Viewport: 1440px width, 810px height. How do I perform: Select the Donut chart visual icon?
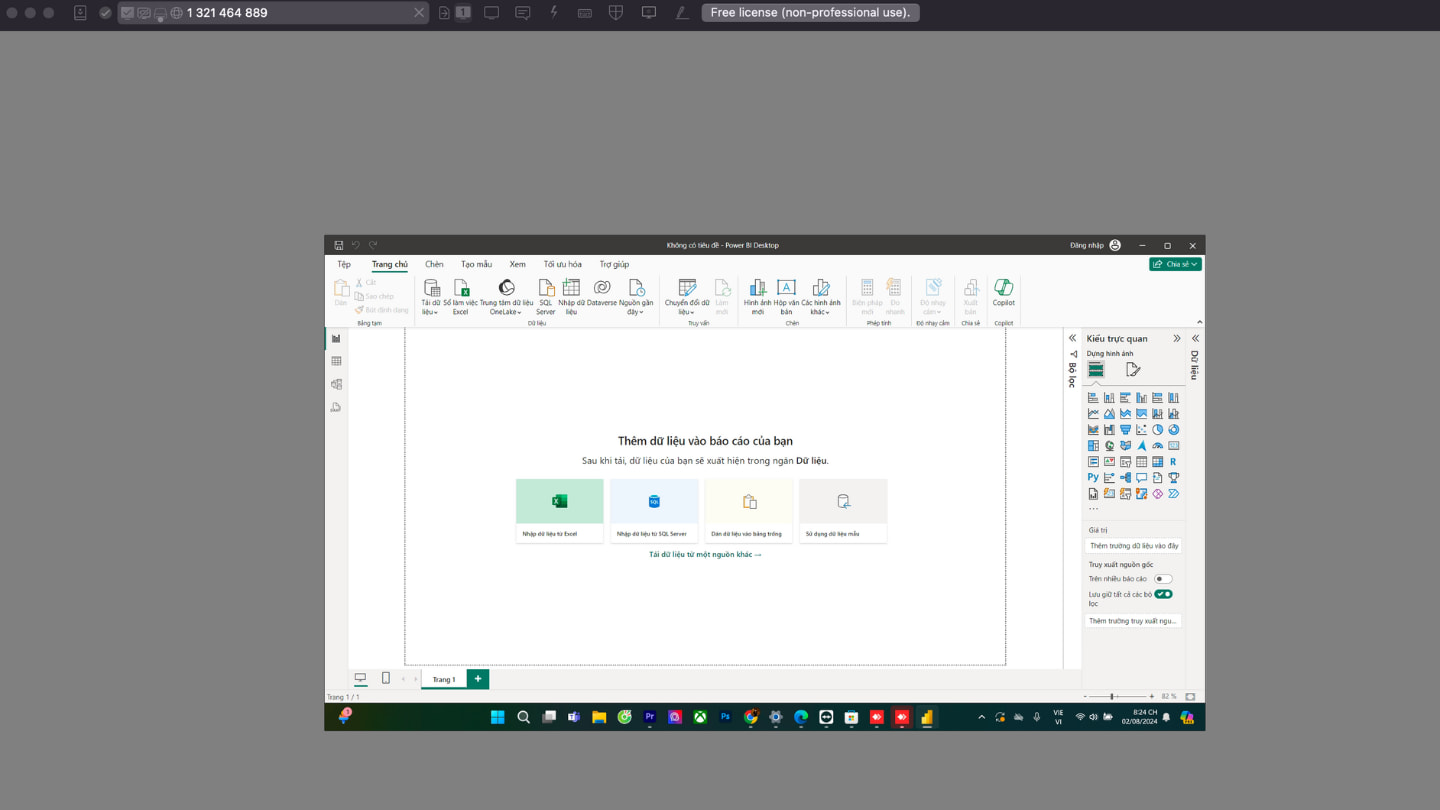click(1173, 429)
